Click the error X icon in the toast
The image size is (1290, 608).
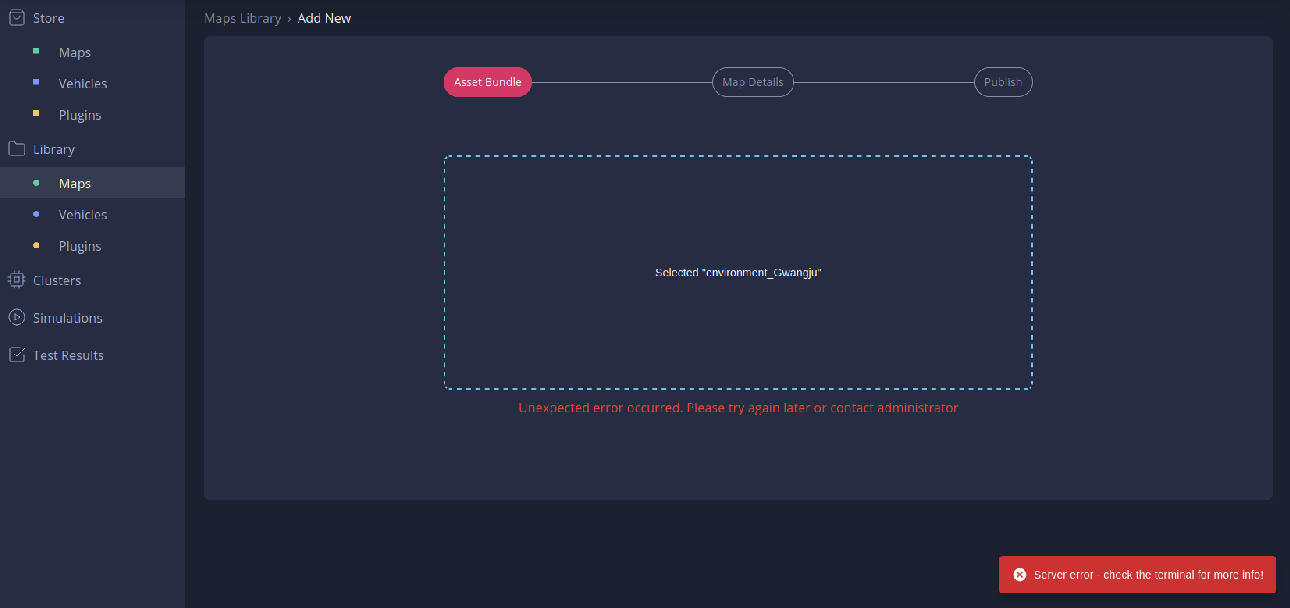pyautogui.click(x=1019, y=574)
